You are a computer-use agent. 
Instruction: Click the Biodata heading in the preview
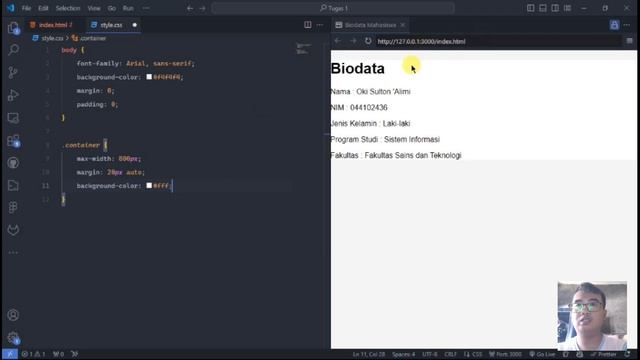click(x=358, y=69)
